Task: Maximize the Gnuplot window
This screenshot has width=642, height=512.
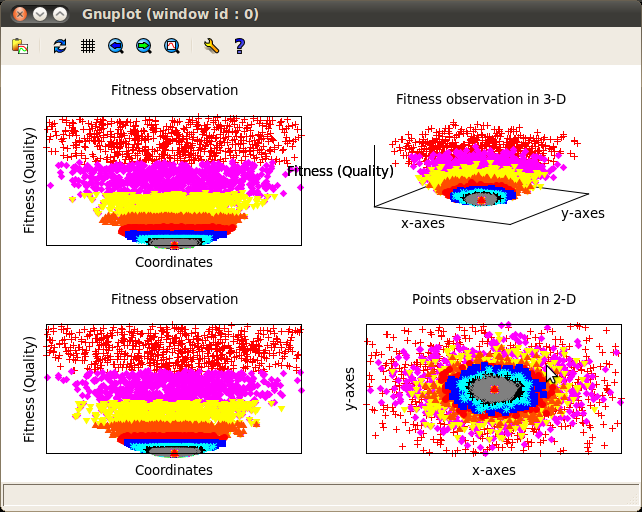Action: pos(61,14)
